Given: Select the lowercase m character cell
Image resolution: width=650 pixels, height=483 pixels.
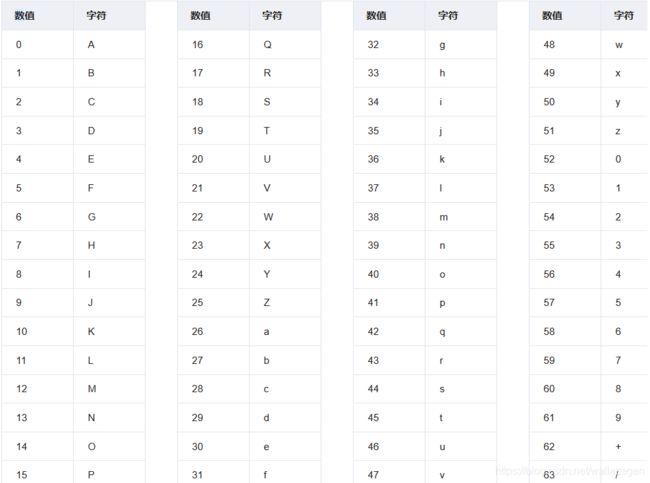Looking at the screenshot, I should [461, 217].
